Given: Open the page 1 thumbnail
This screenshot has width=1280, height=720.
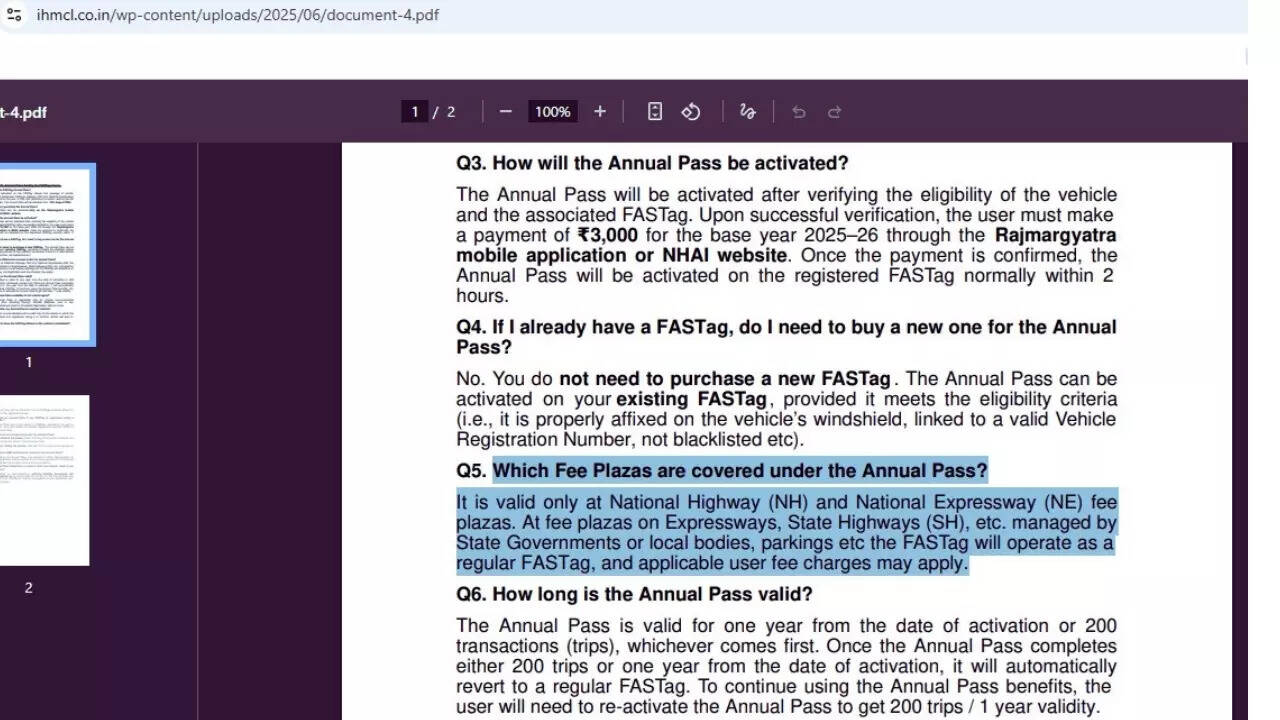Looking at the screenshot, I should point(46,255).
